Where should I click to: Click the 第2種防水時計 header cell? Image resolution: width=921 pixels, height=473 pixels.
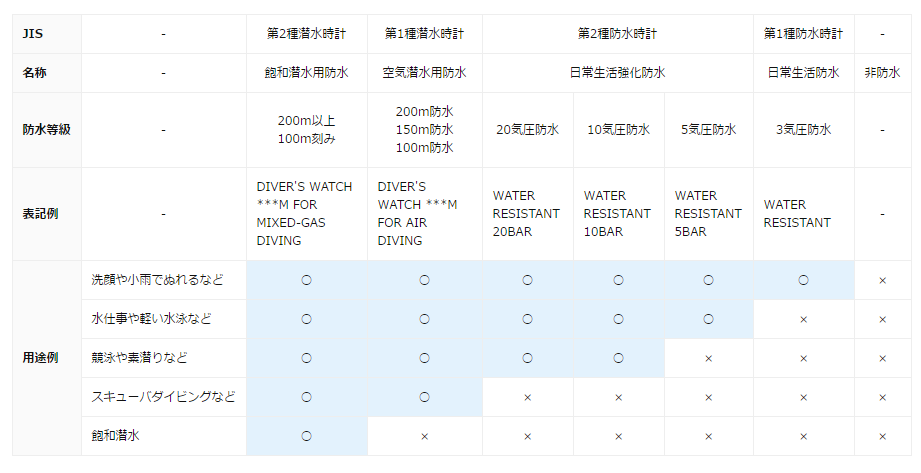pyautogui.click(x=618, y=34)
